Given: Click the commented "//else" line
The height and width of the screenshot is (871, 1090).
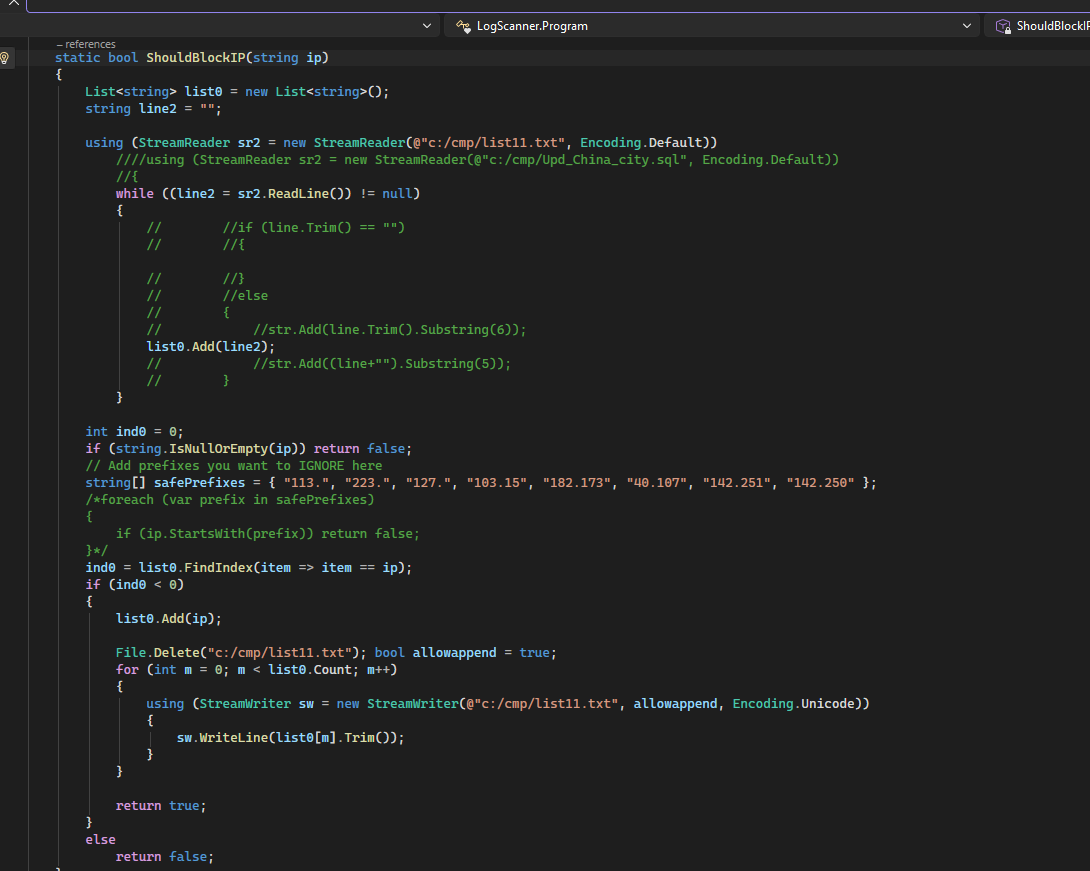Looking at the screenshot, I should click(207, 295).
